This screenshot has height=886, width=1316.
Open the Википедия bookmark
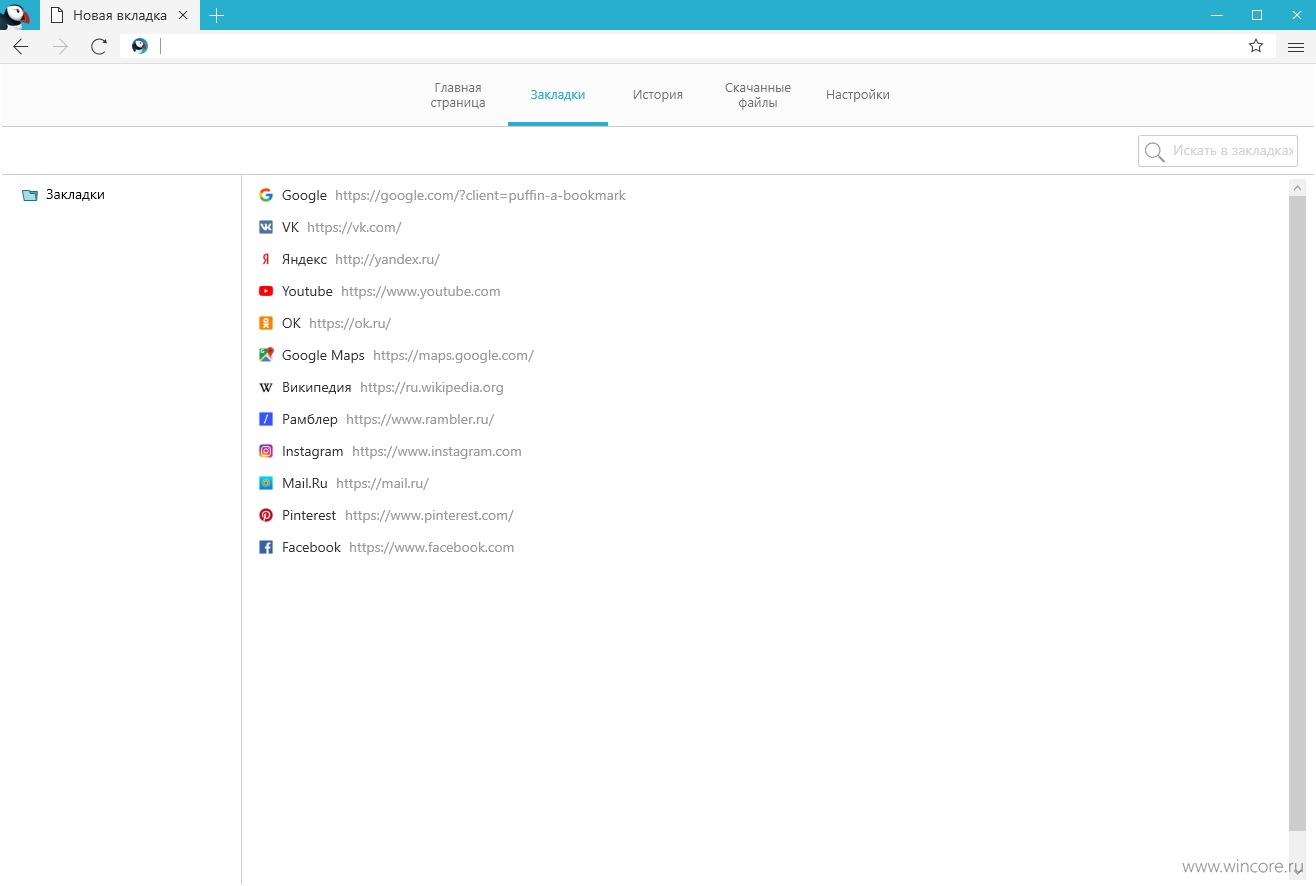pyautogui.click(x=317, y=387)
